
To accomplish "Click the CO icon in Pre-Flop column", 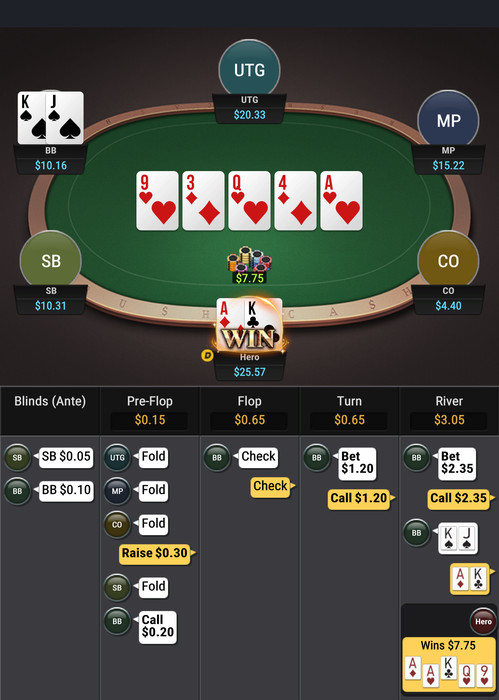I will pos(117,524).
